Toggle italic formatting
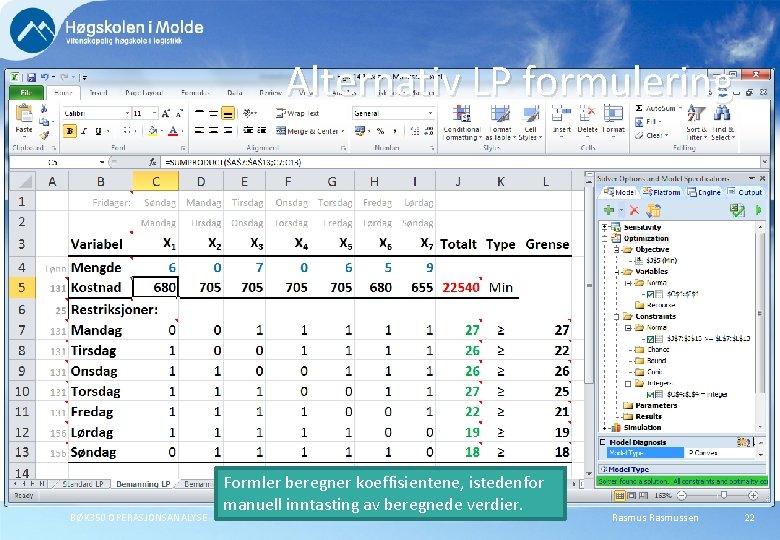Viewport: 780px width, 540px height. 84,131
